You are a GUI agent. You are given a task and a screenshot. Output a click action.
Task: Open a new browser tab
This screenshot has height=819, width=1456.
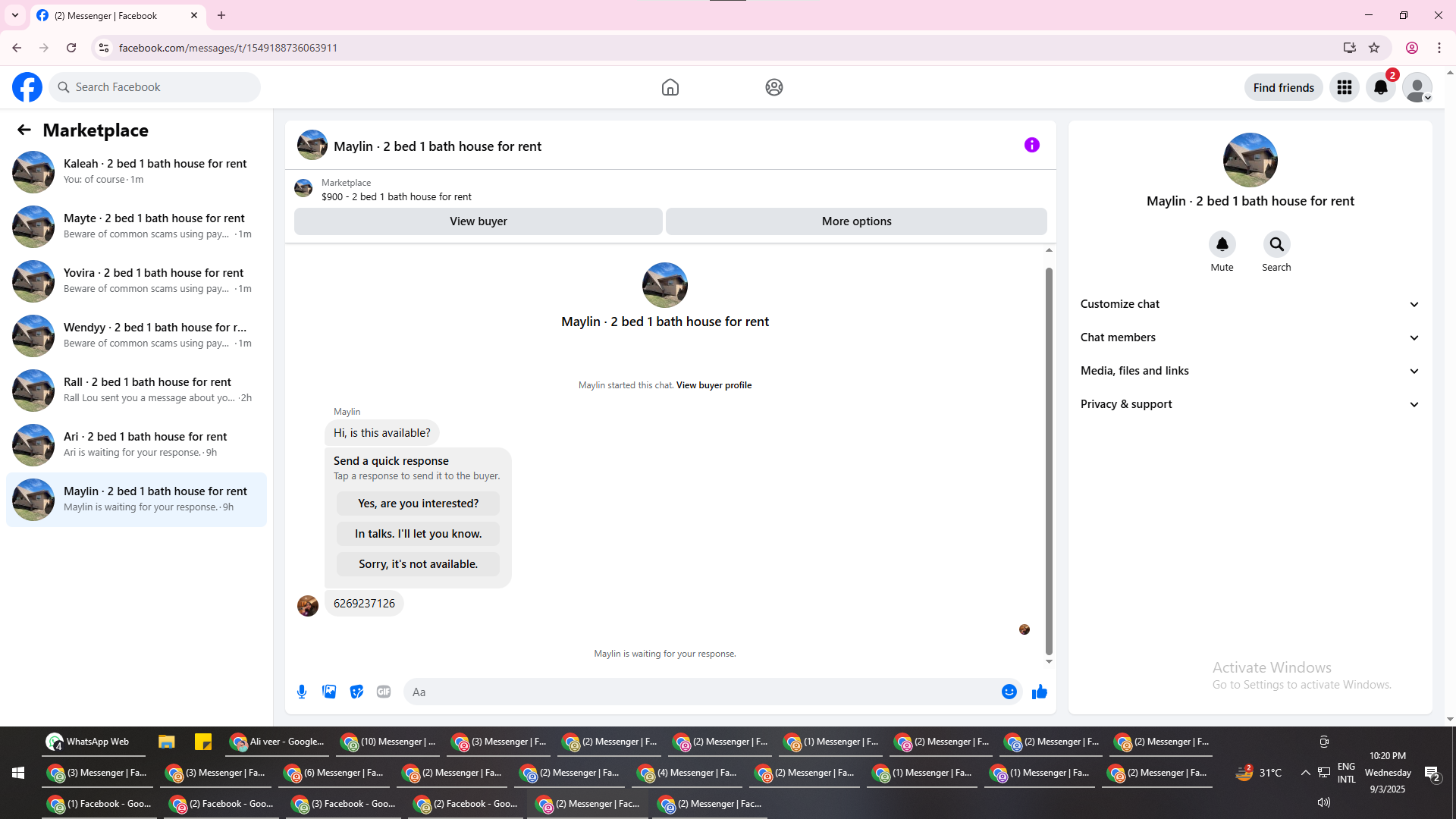pyautogui.click(x=221, y=15)
